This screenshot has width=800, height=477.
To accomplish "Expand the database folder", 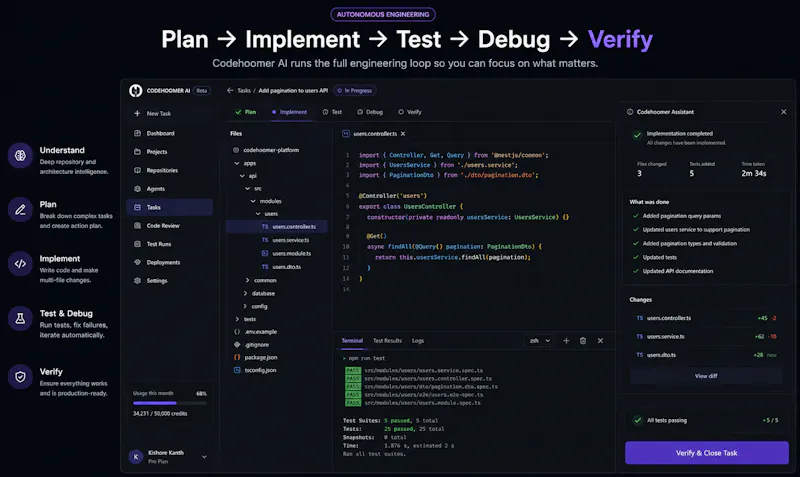I will 245,293.
